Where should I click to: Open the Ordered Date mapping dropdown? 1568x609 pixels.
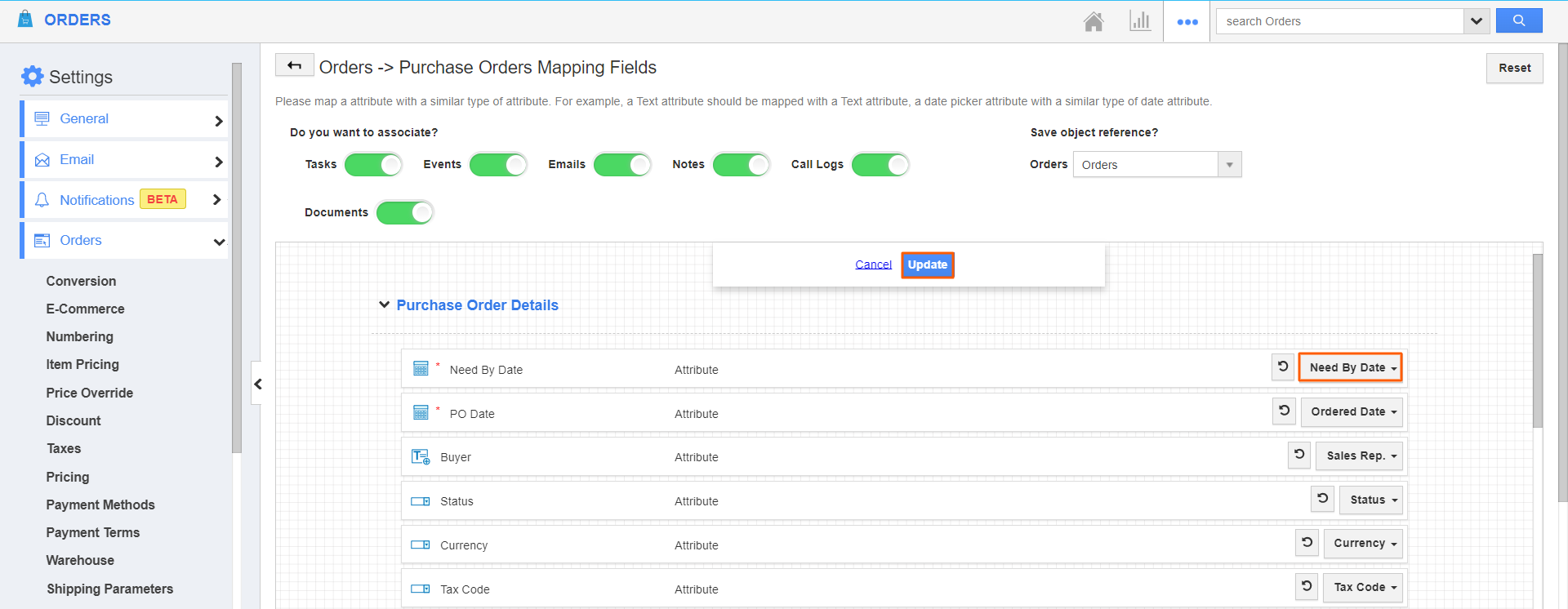(1352, 411)
